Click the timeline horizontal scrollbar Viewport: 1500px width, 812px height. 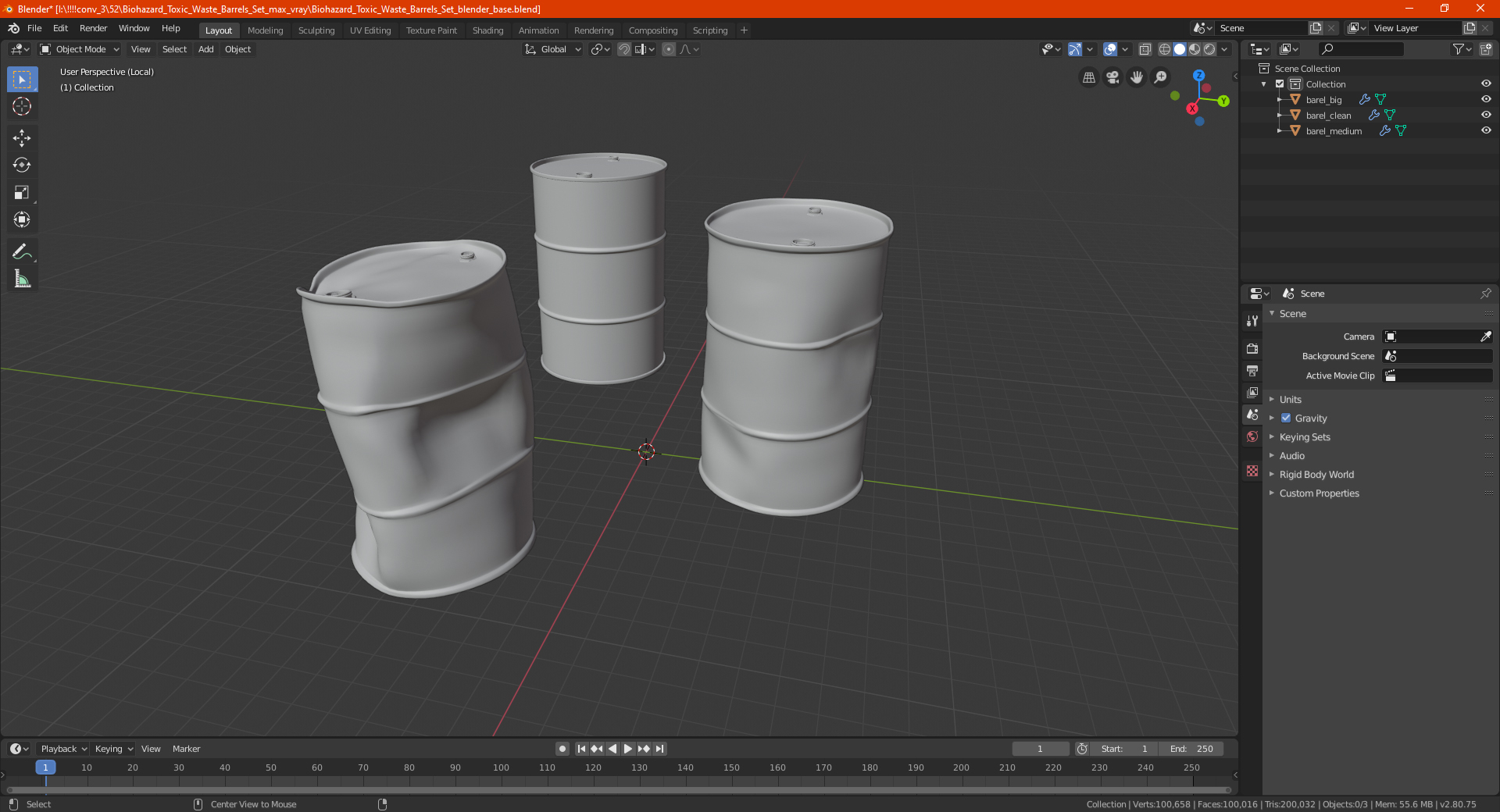coord(617,790)
